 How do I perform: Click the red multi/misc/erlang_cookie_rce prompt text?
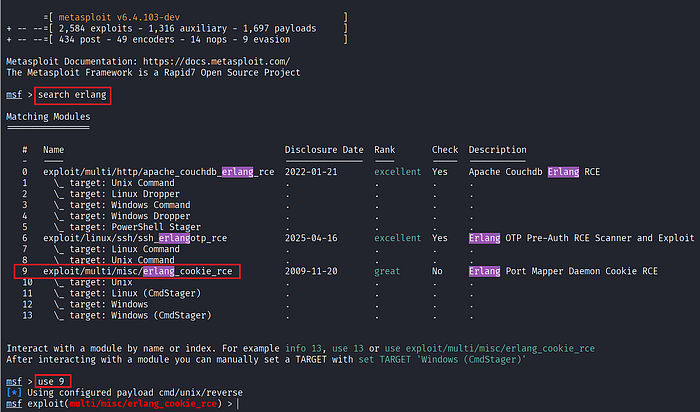(x=143, y=404)
